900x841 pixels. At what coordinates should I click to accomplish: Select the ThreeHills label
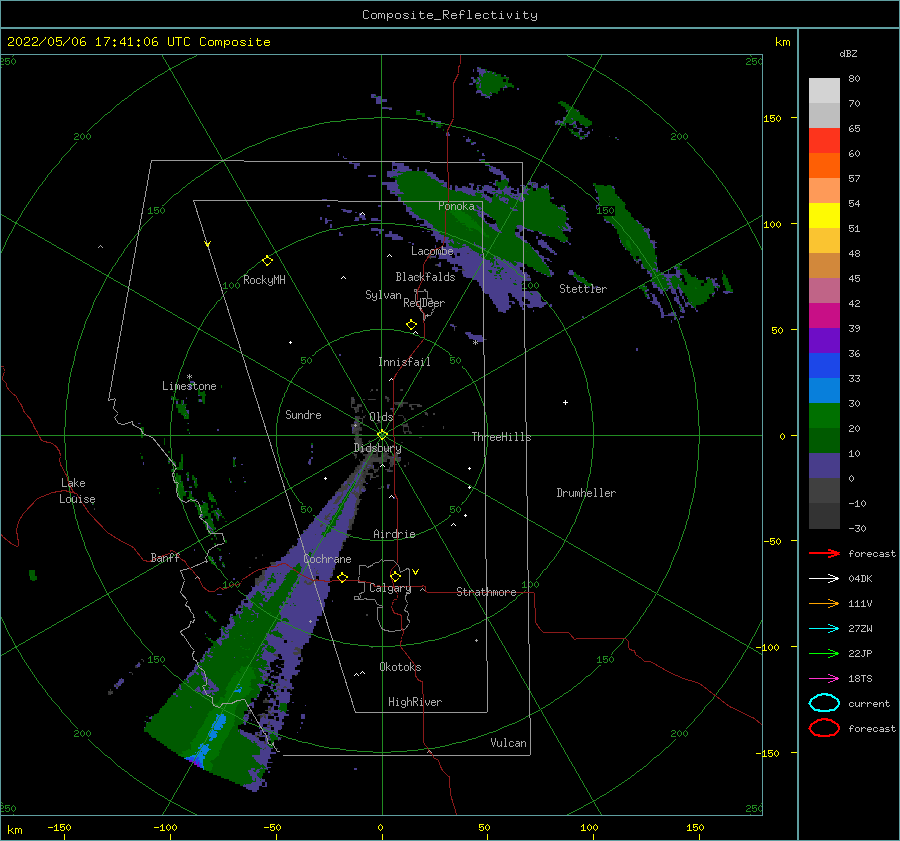click(x=501, y=437)
